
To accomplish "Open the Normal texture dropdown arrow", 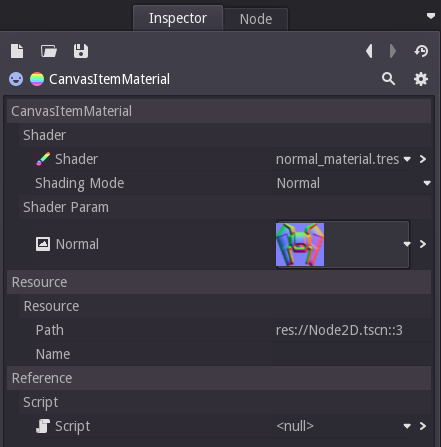I will pyautogui.click(x=407, y=244).
